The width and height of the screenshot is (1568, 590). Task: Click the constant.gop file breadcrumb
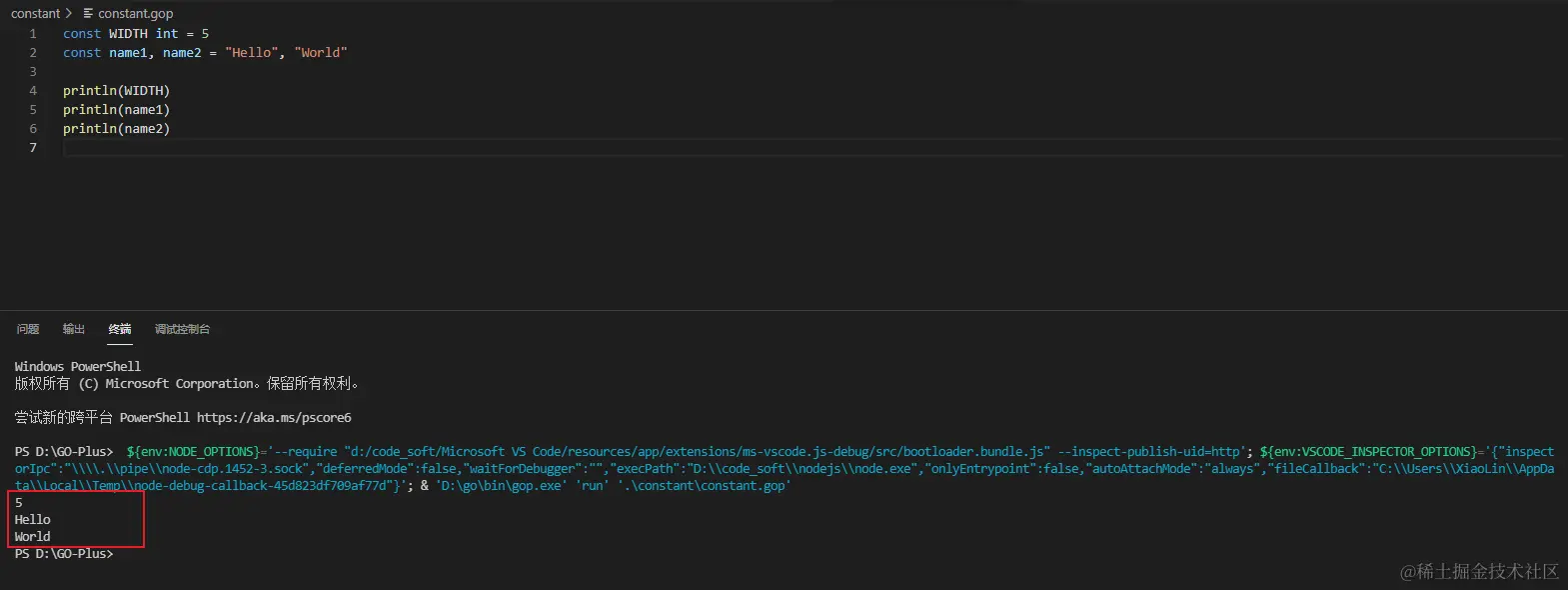click(136, 13)
